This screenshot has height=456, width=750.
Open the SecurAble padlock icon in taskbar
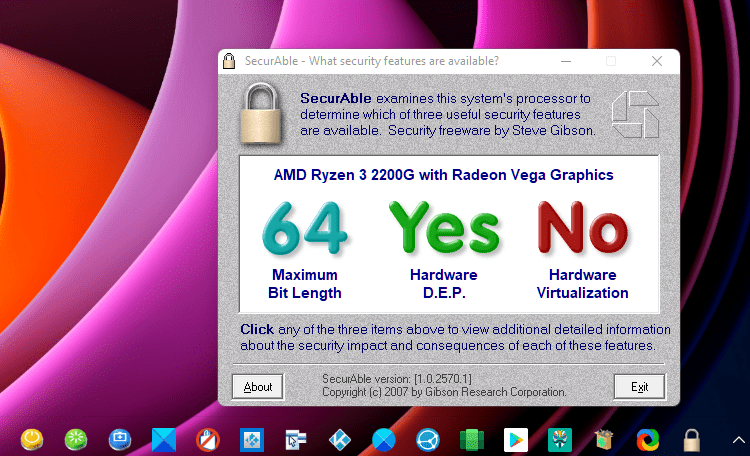(x=692, y=440)
